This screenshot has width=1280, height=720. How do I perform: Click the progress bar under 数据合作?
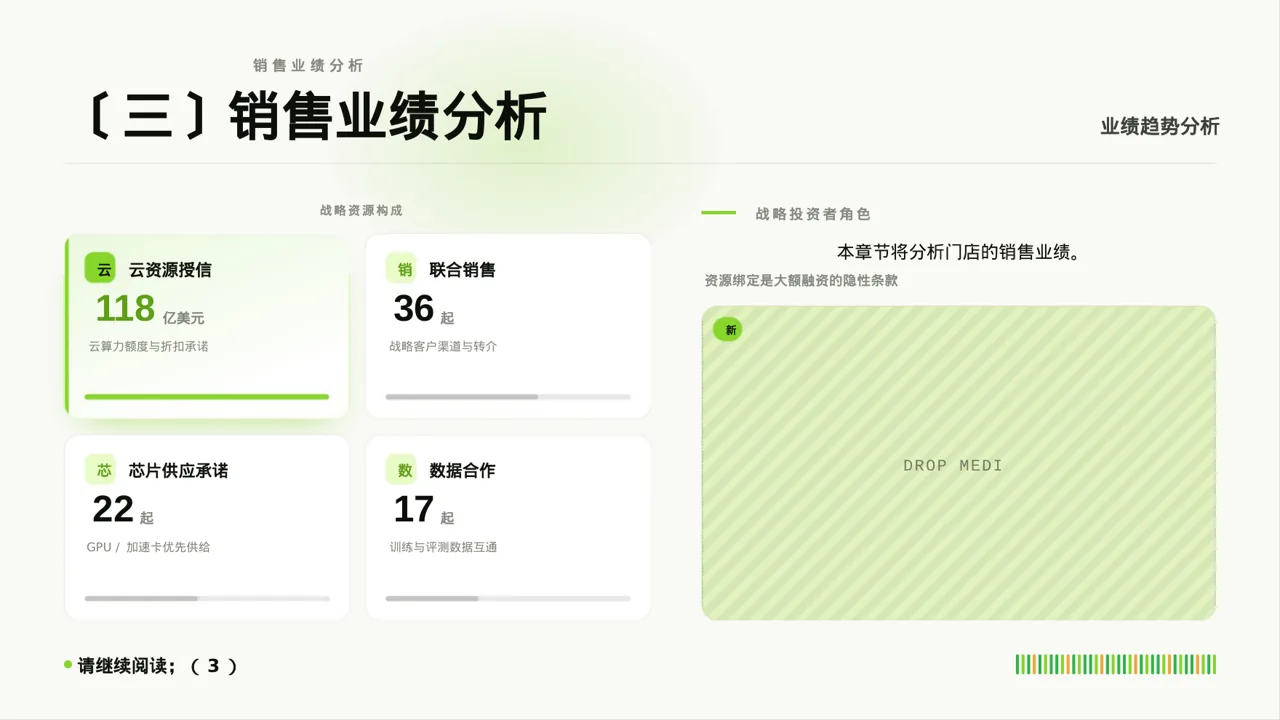click(508, 598)
